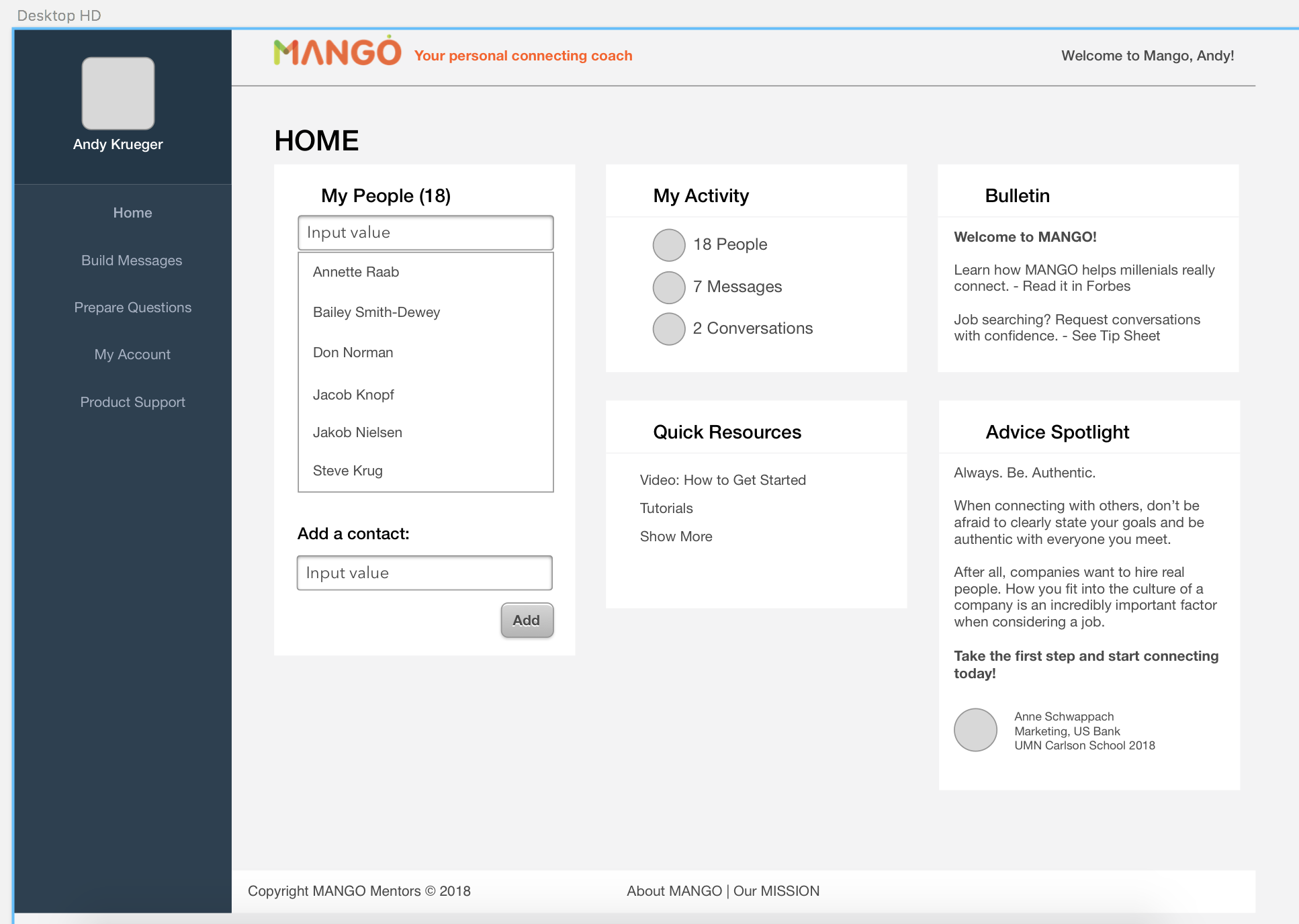The width and height of the screenshot is (1299, 924).
Task: Select Annette Raab from people list
Action: coord(356,272)
